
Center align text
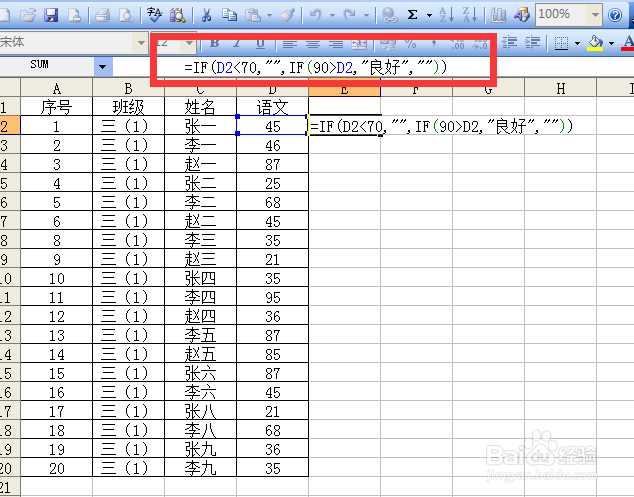pyautogui.click(x=313, y=43)
